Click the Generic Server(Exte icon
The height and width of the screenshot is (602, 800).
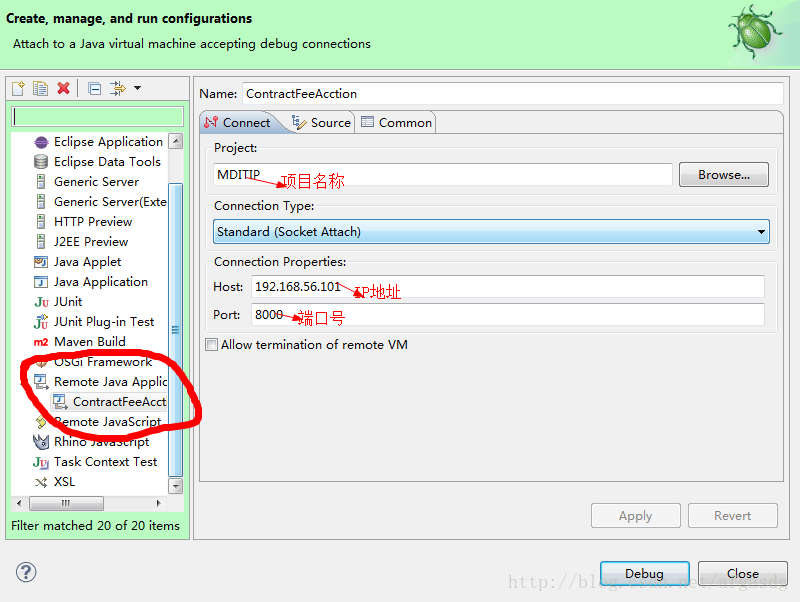pos(41,202)
